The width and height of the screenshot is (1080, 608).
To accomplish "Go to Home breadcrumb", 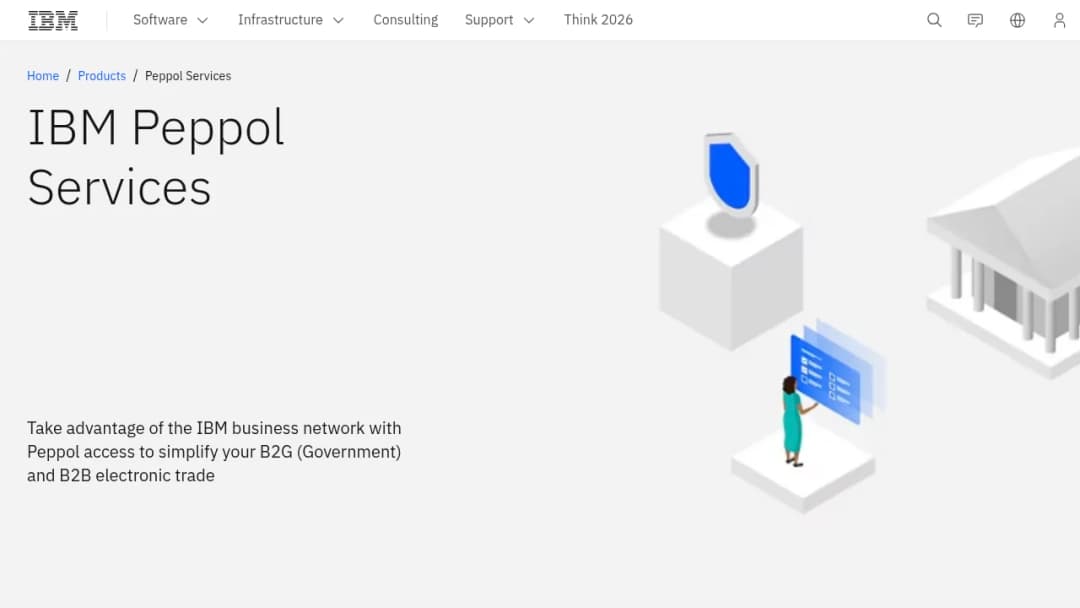I will coord(43,76).
